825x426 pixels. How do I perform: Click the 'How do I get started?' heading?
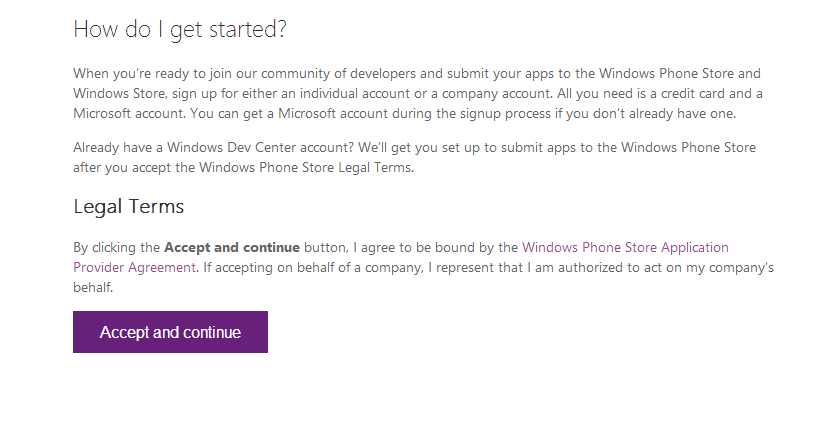(180, 29)
